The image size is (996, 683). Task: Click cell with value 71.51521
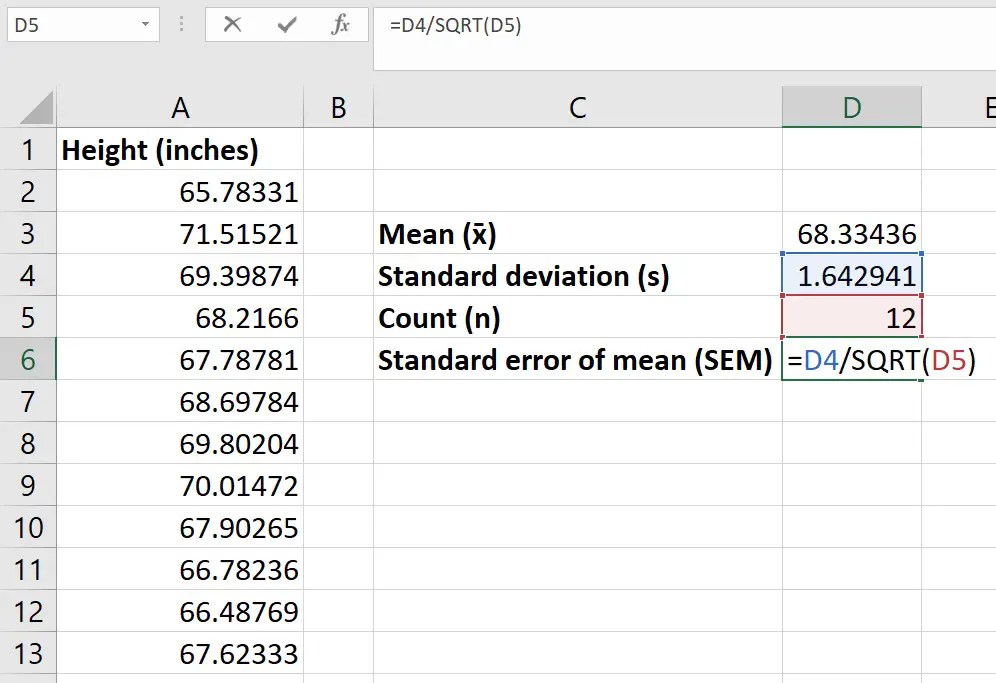180,233
